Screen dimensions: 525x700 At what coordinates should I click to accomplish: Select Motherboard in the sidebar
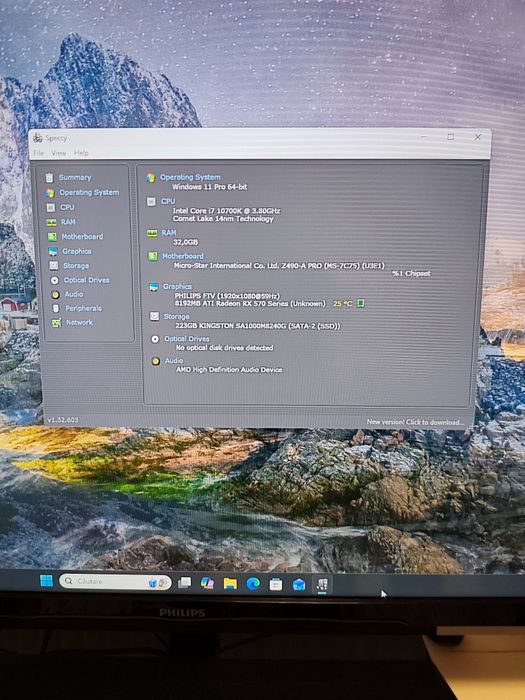(x=82, y=237)
